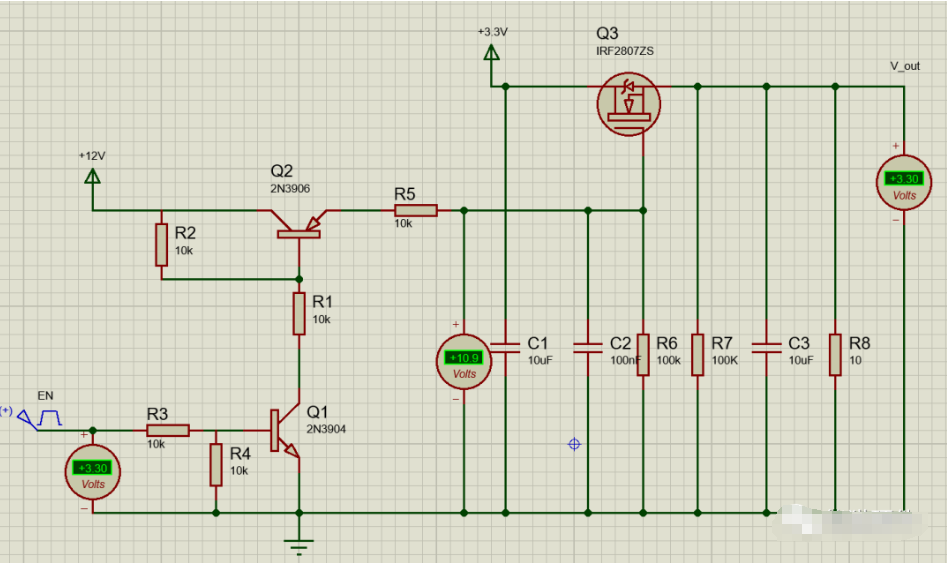This screenshot has width=947, height=567.
Task: Select resistor R3 on the EN line
Action: 168,430
